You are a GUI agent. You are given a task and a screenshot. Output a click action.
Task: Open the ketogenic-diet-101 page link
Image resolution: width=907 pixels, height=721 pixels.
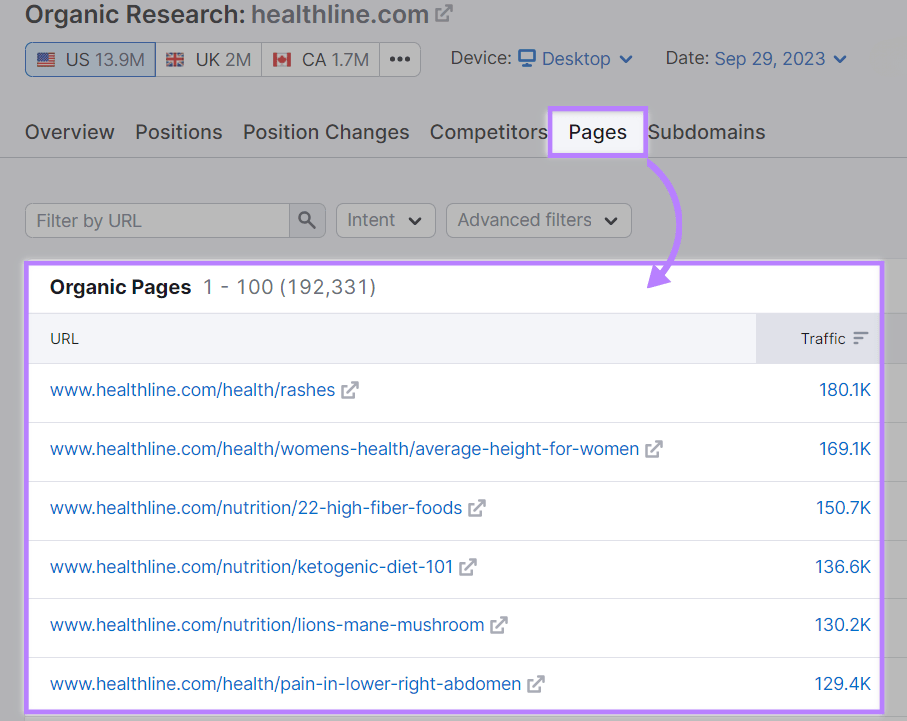[x=251, y=568]
